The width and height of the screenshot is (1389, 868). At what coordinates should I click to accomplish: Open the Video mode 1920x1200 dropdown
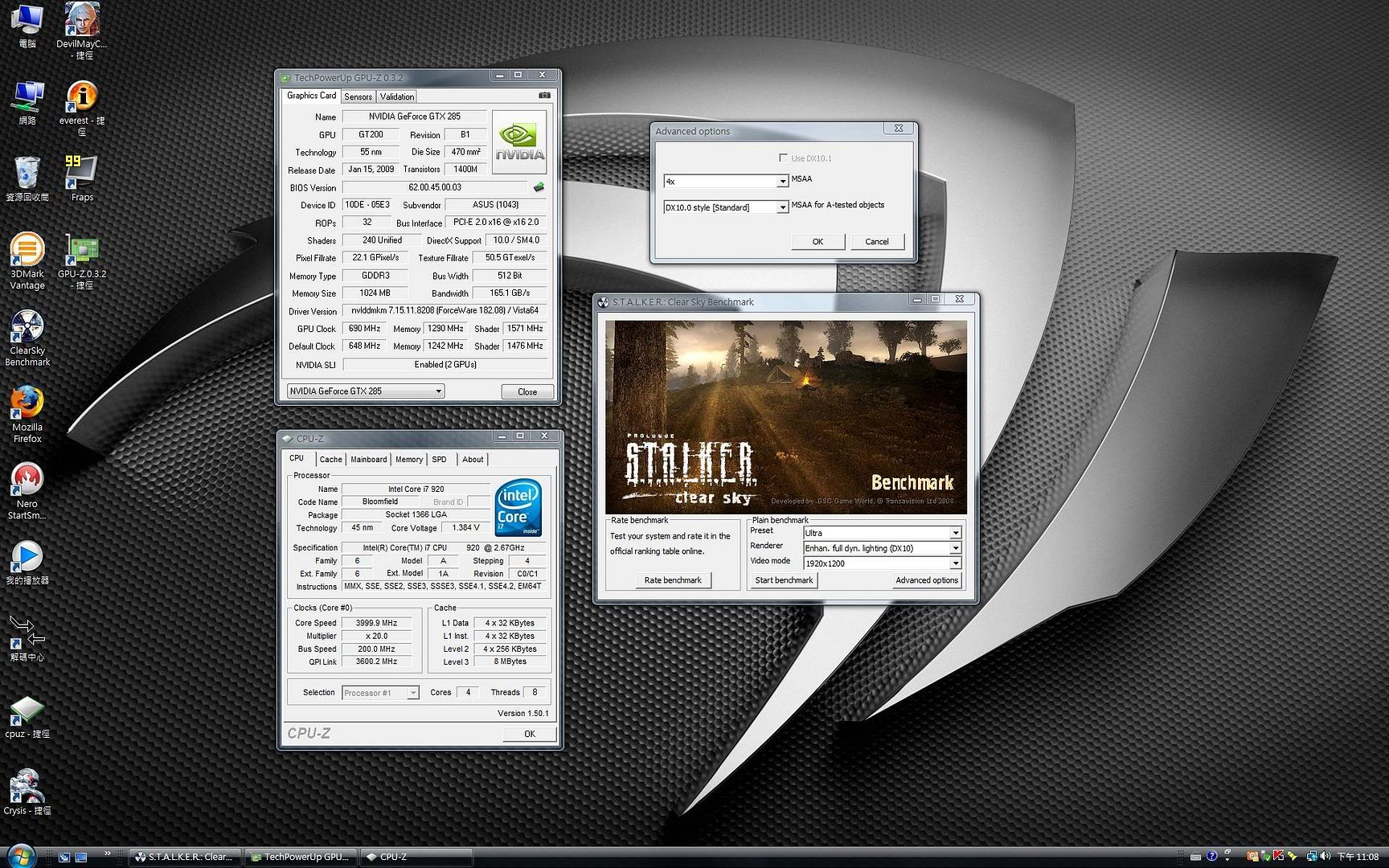(882, 563)
